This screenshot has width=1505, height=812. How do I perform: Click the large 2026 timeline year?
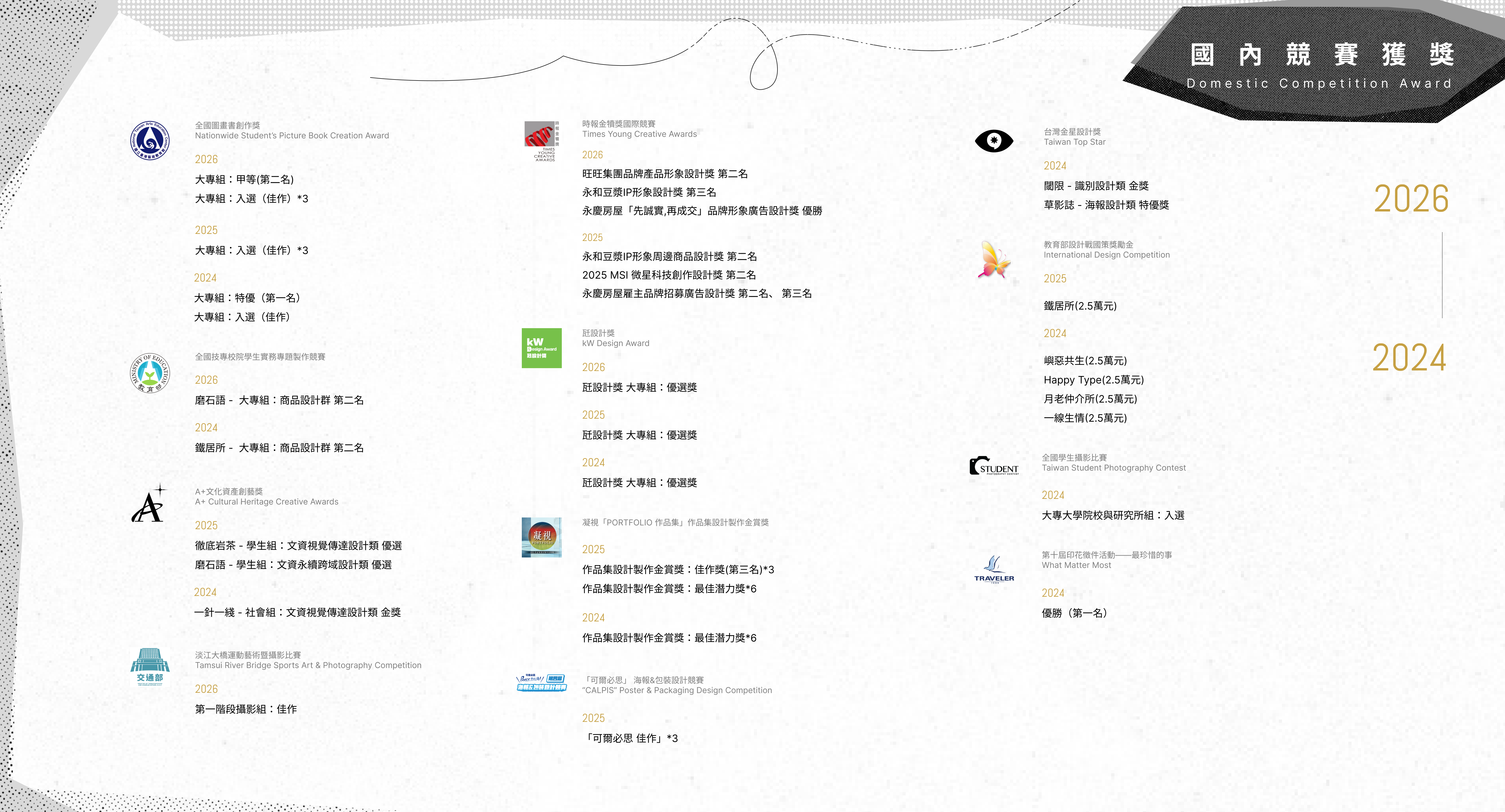coord(1411,199)
